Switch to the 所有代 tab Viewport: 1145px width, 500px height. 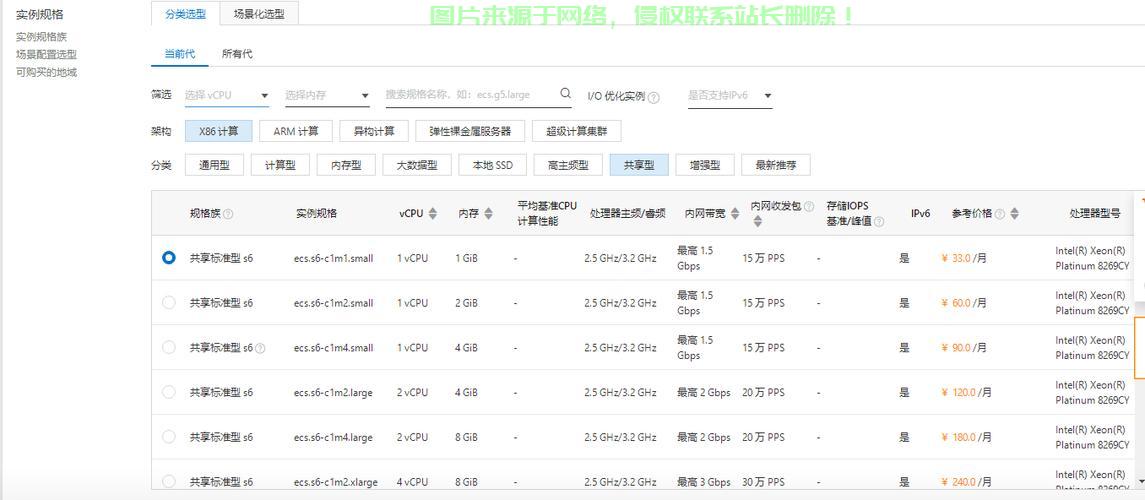coord(237,54)
